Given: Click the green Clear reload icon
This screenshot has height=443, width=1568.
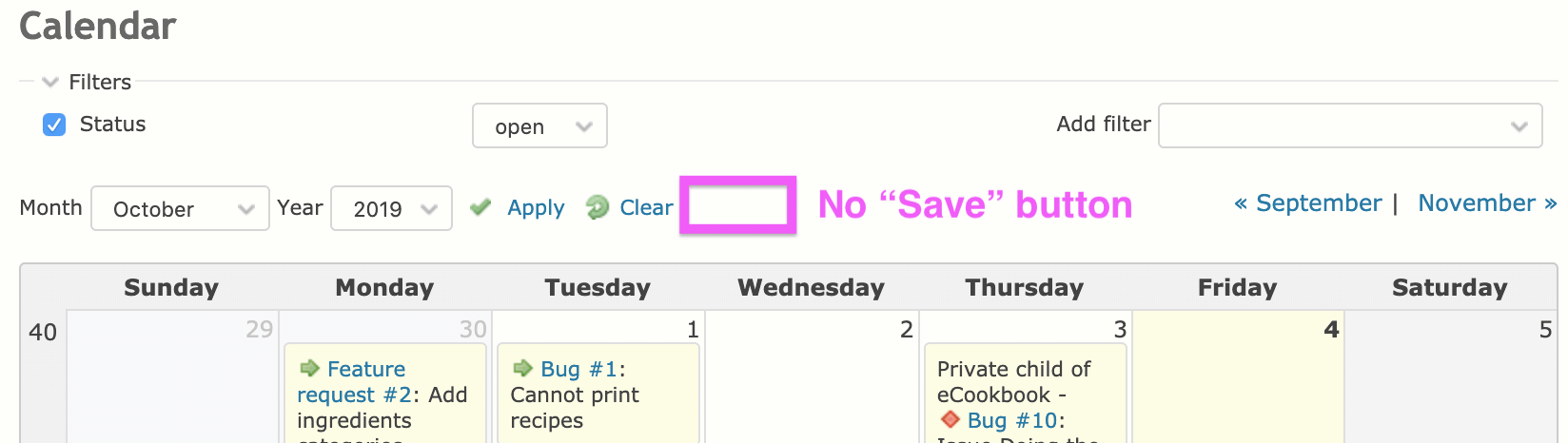Looking at the screenshot, I should tap(598, 206).
